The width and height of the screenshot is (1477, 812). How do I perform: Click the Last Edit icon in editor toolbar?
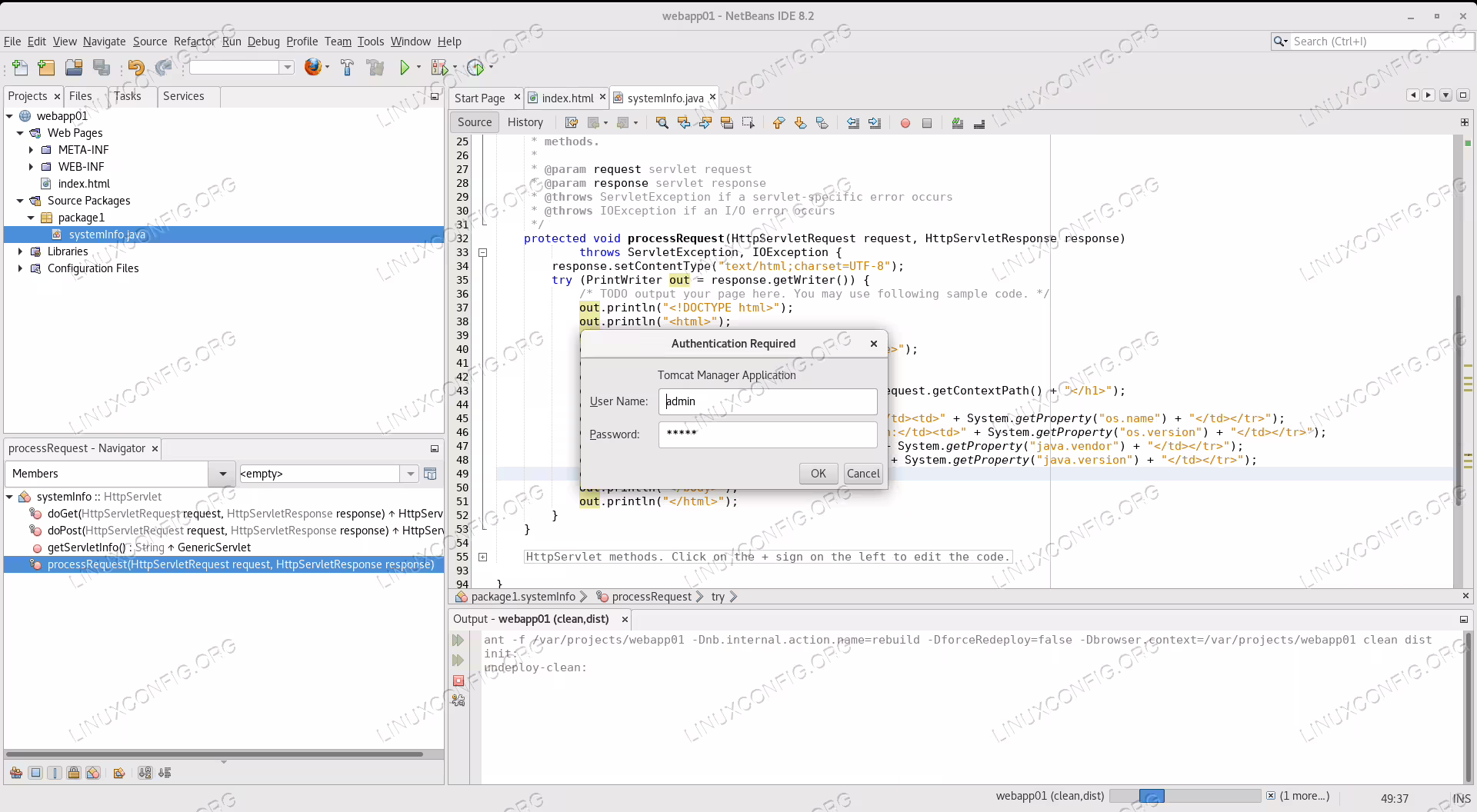(x=571, y=123)
